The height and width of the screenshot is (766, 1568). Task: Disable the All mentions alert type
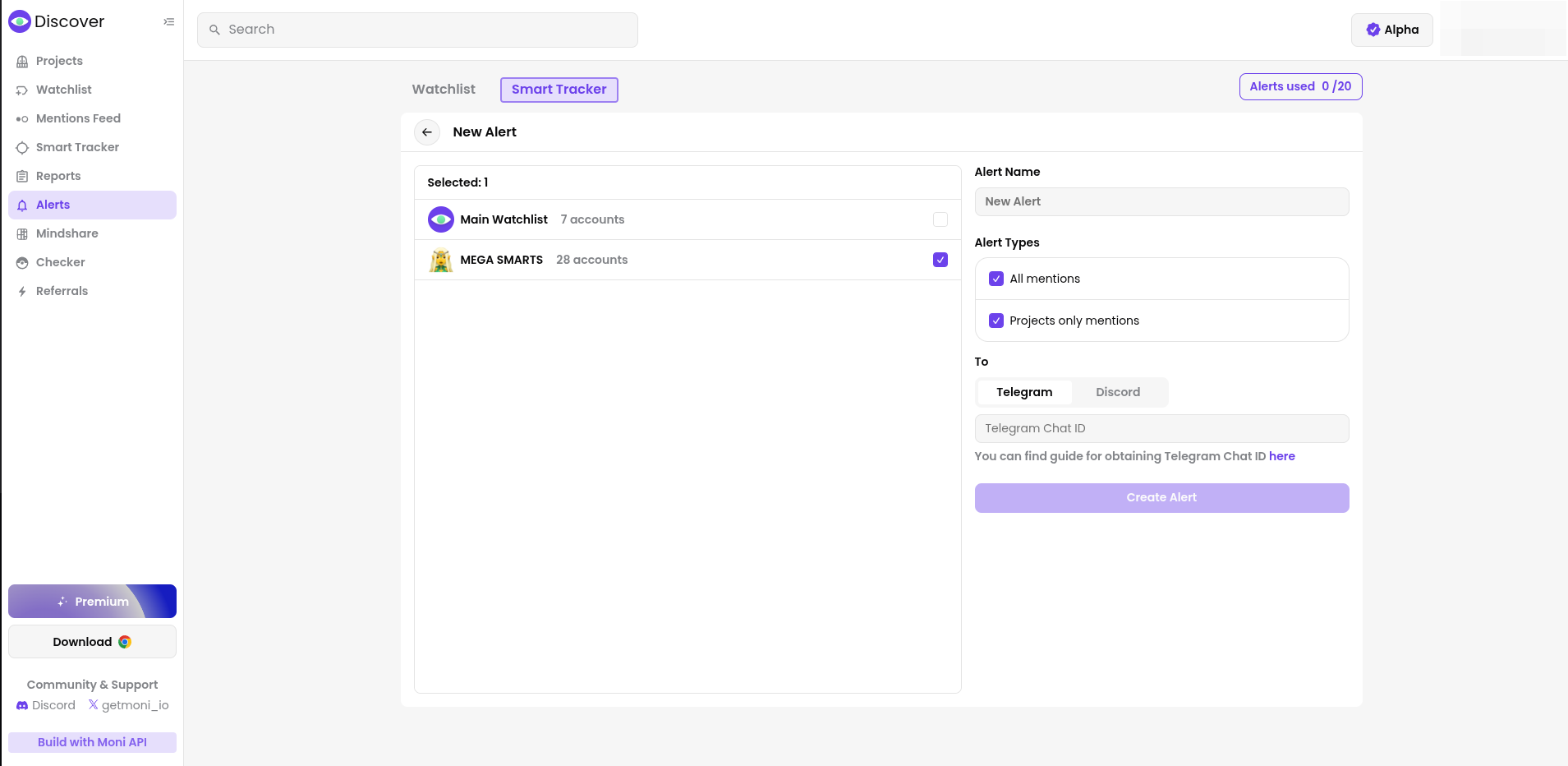(996, 279)
